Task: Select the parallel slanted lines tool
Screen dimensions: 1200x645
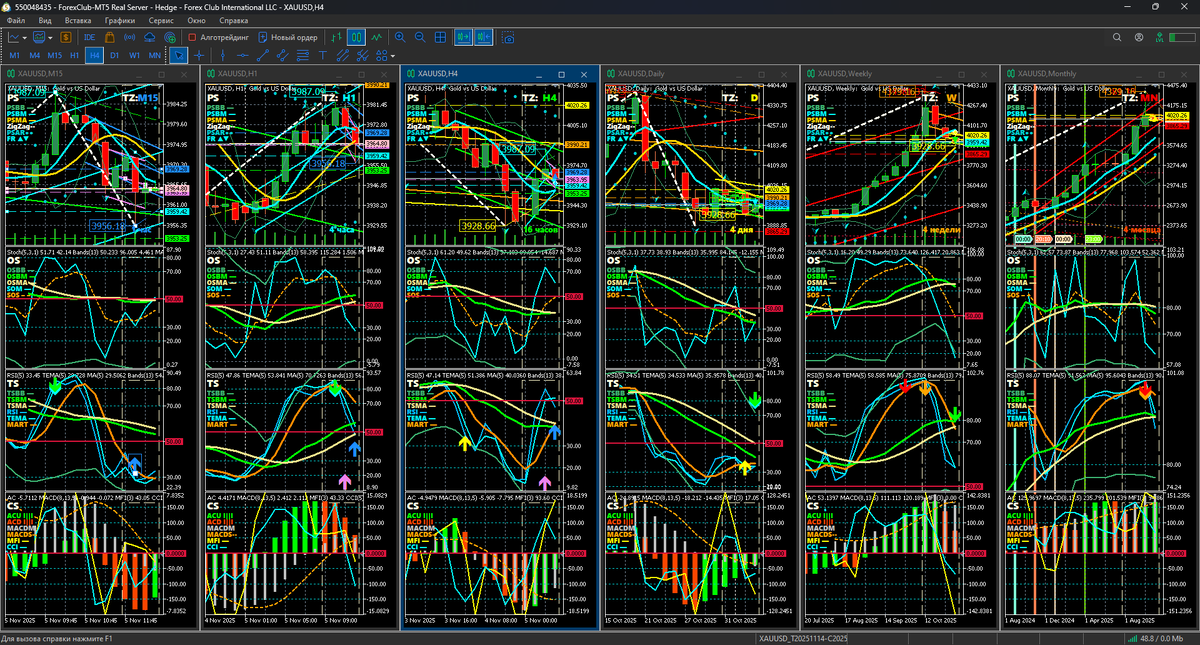Action: point(342,55)
